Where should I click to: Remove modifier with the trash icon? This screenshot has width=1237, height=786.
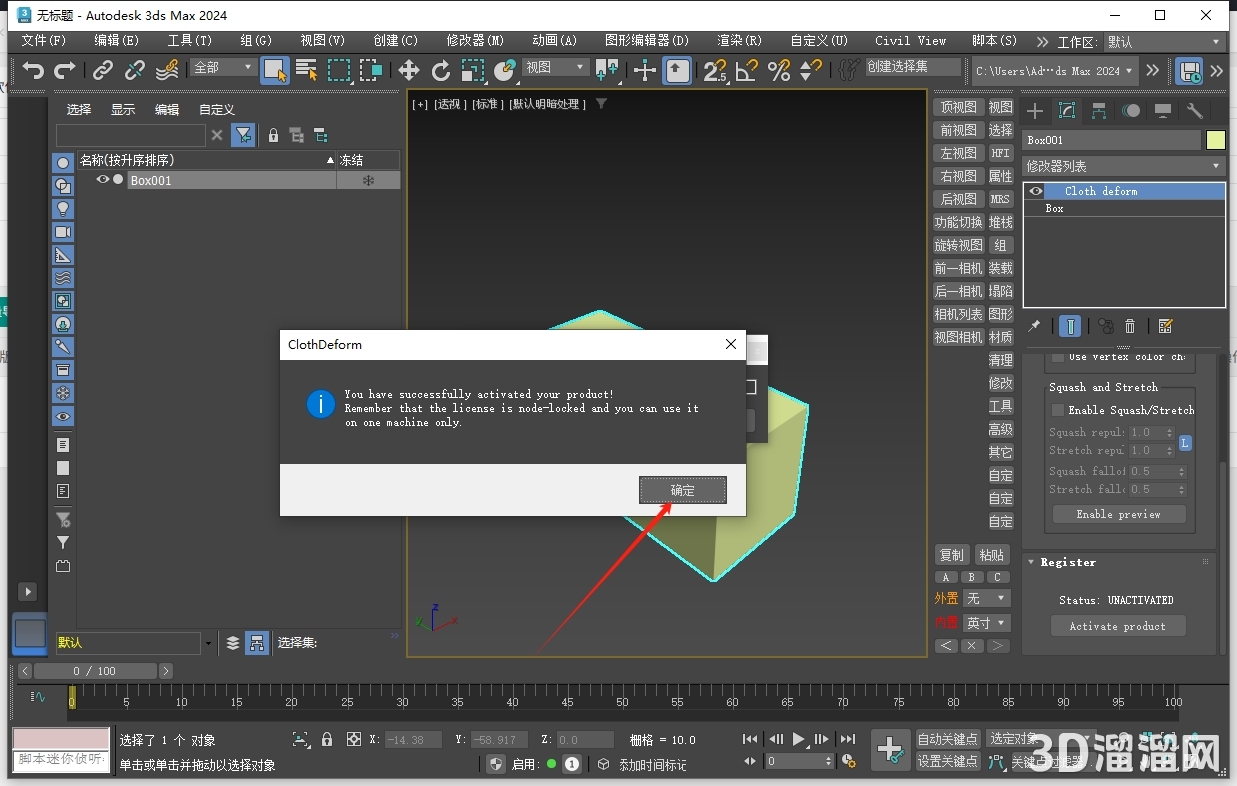(1130, 326)
